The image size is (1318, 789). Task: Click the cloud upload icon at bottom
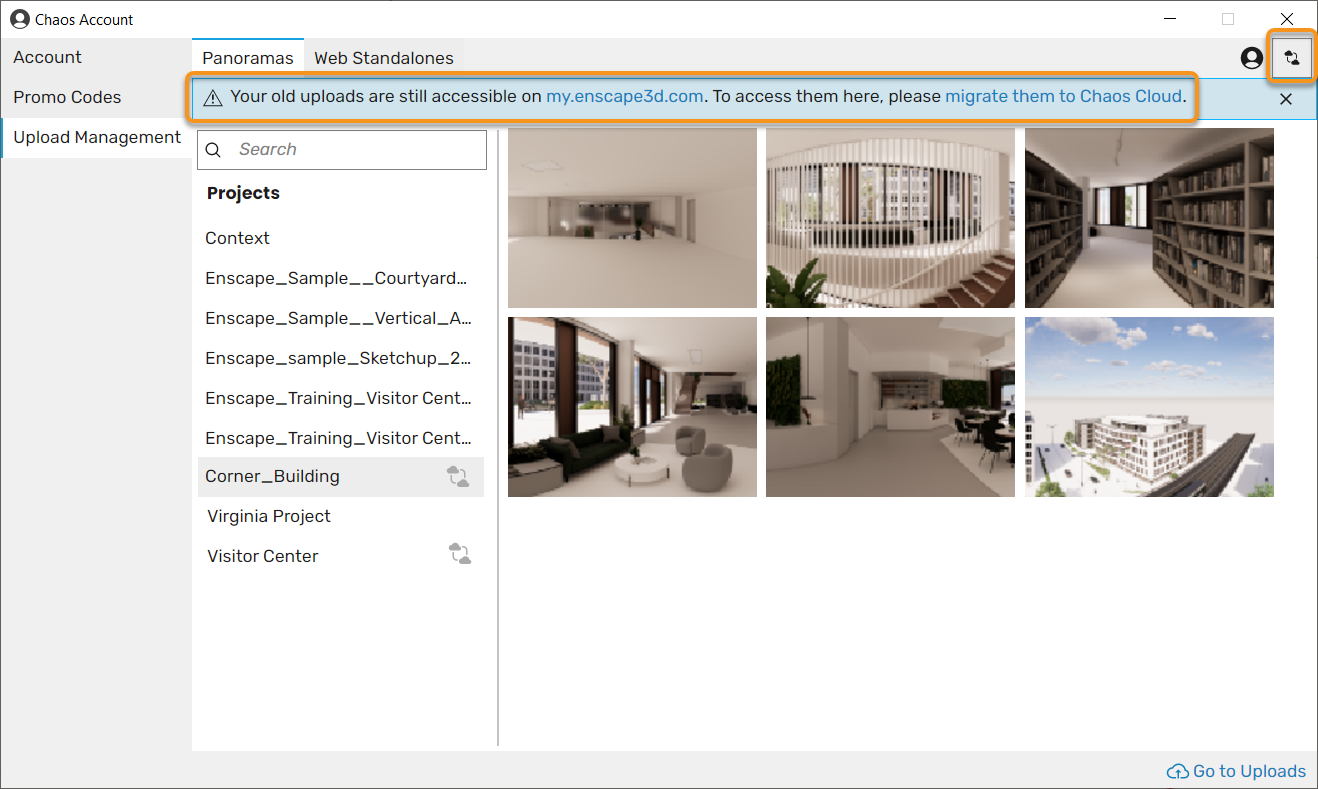click(1178, 771)
